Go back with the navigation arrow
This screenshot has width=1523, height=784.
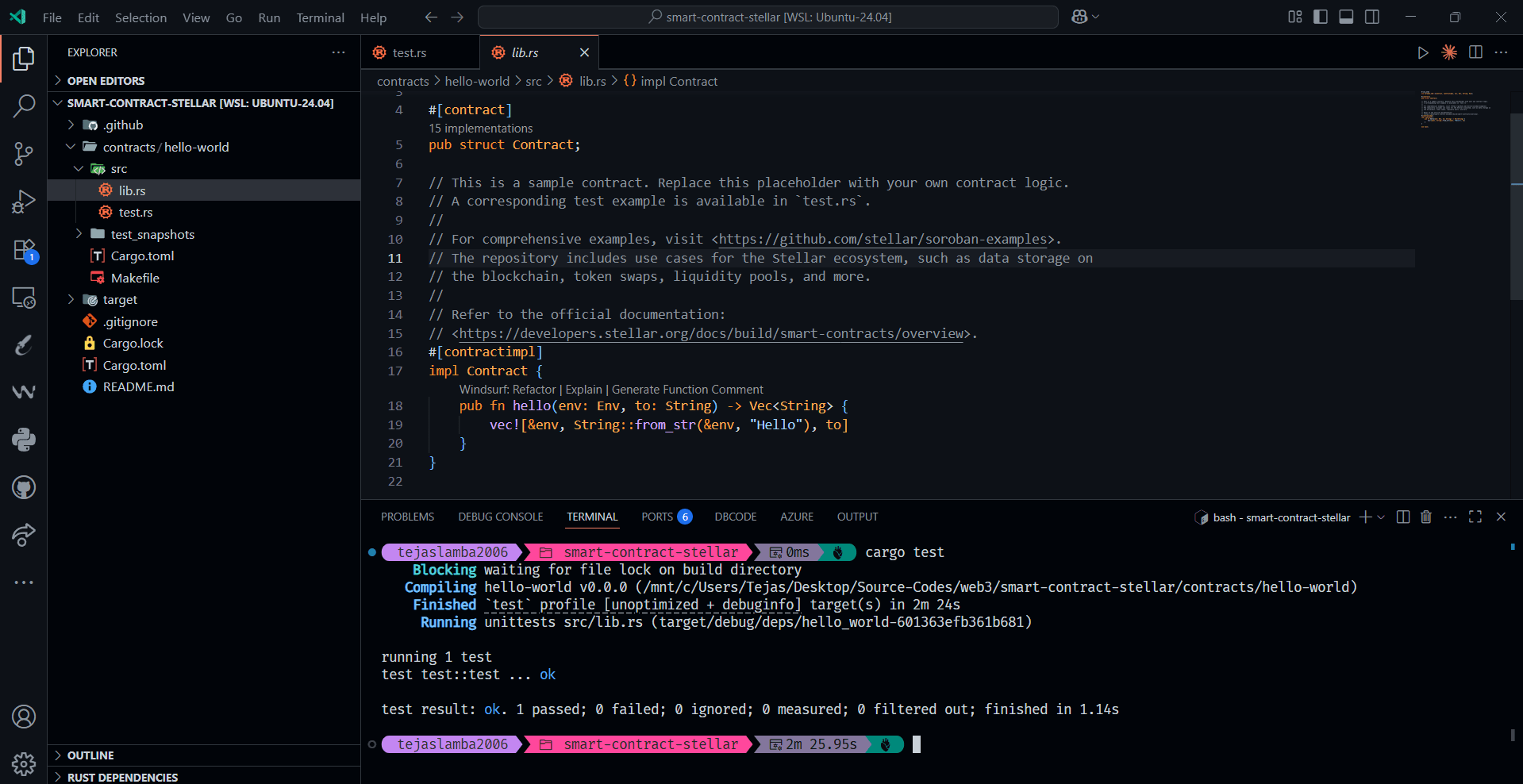(x=431, y=17)
